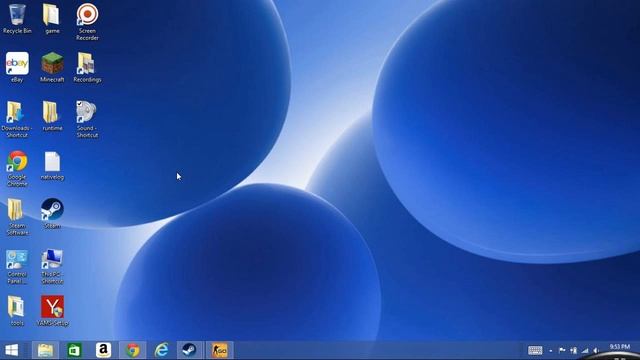
Task: Open the volume speaker tray icon
Action: [596, 350]
